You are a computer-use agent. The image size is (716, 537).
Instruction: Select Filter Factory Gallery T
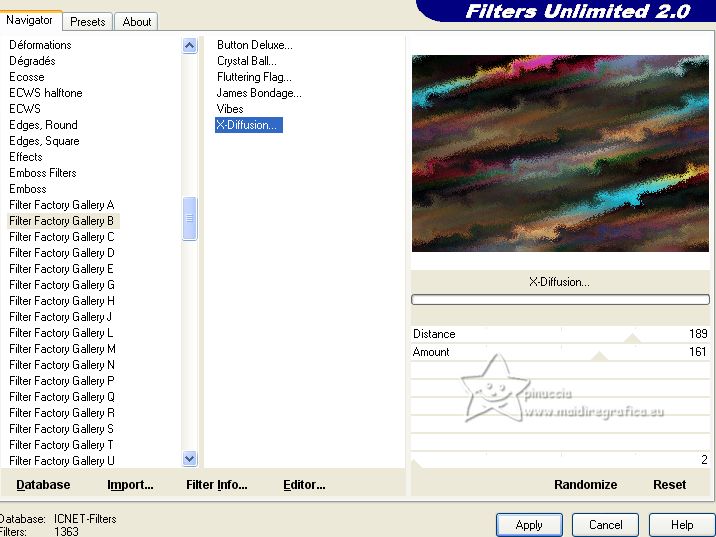click(x=61, y=444)
